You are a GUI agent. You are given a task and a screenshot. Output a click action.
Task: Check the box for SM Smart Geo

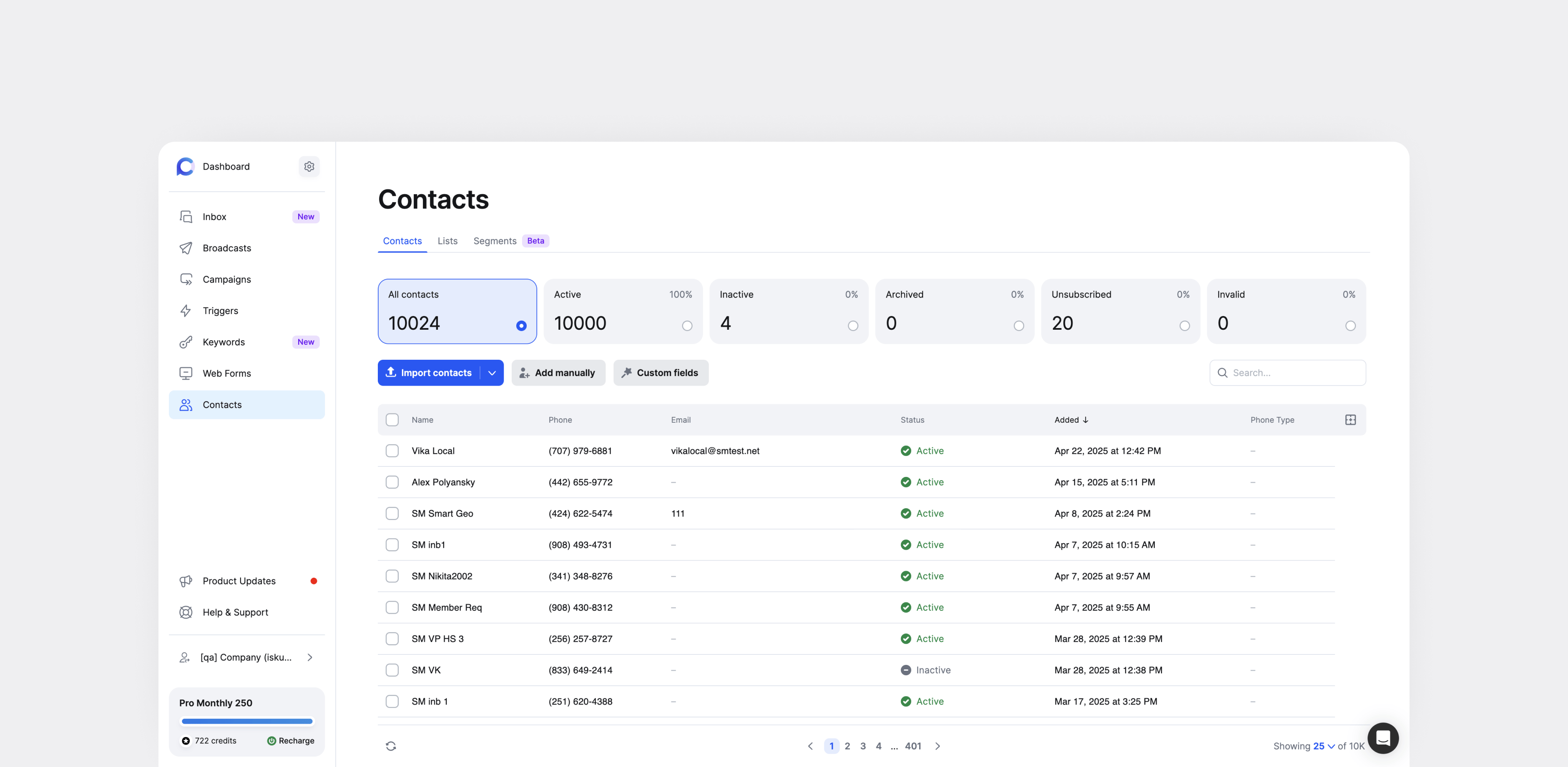392,514
